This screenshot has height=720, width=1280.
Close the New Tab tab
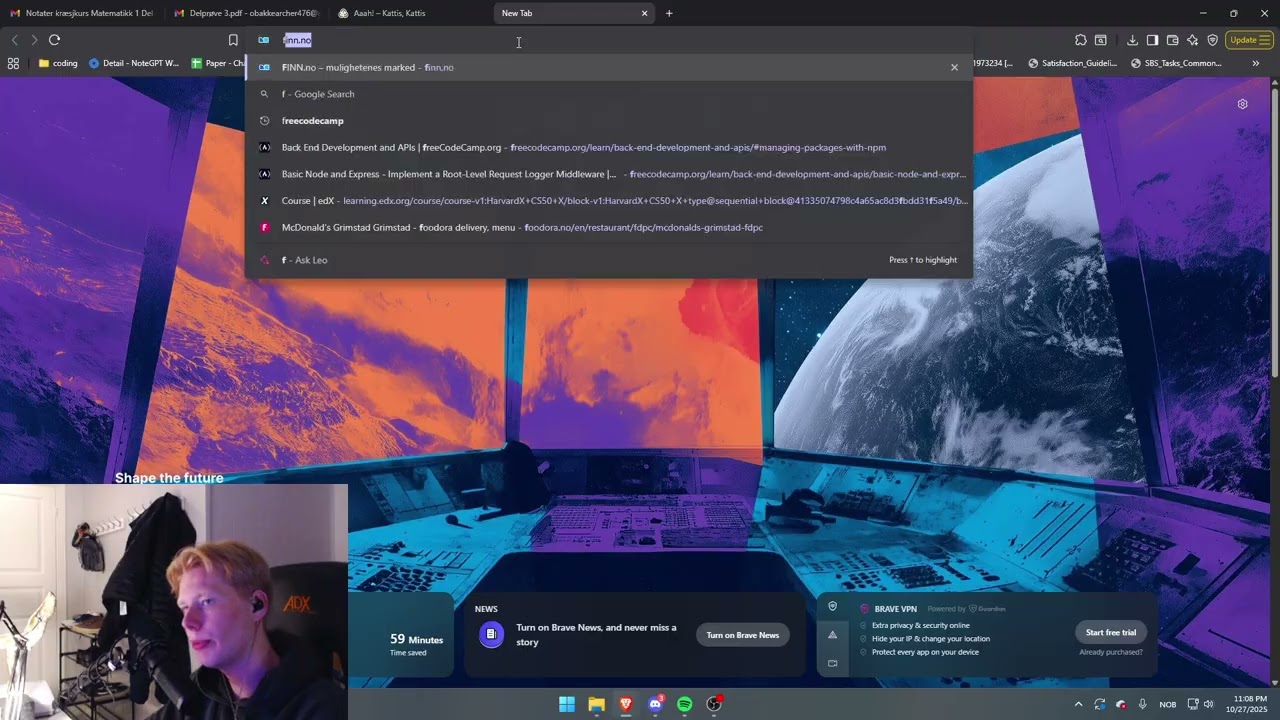pos(644,13)
